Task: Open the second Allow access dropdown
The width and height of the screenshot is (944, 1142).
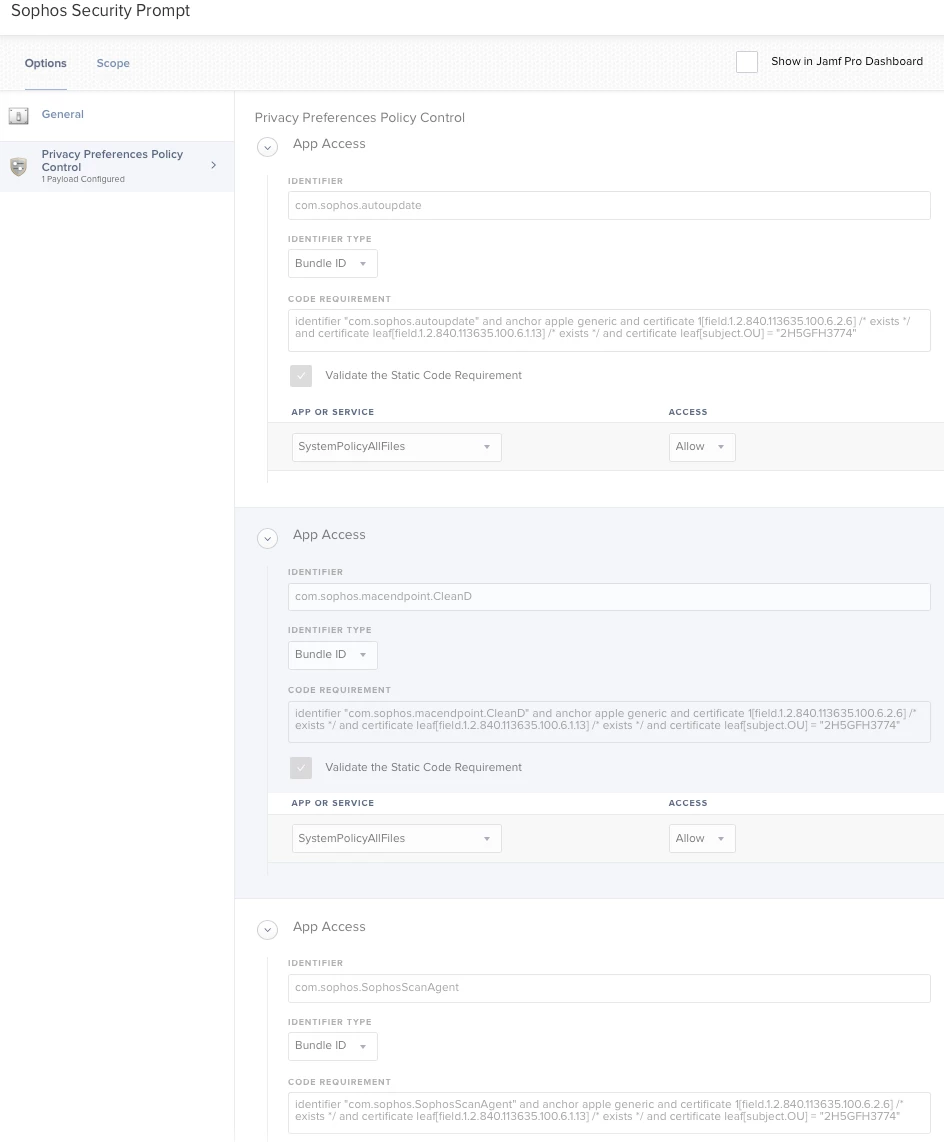Action: click(701, 838)
